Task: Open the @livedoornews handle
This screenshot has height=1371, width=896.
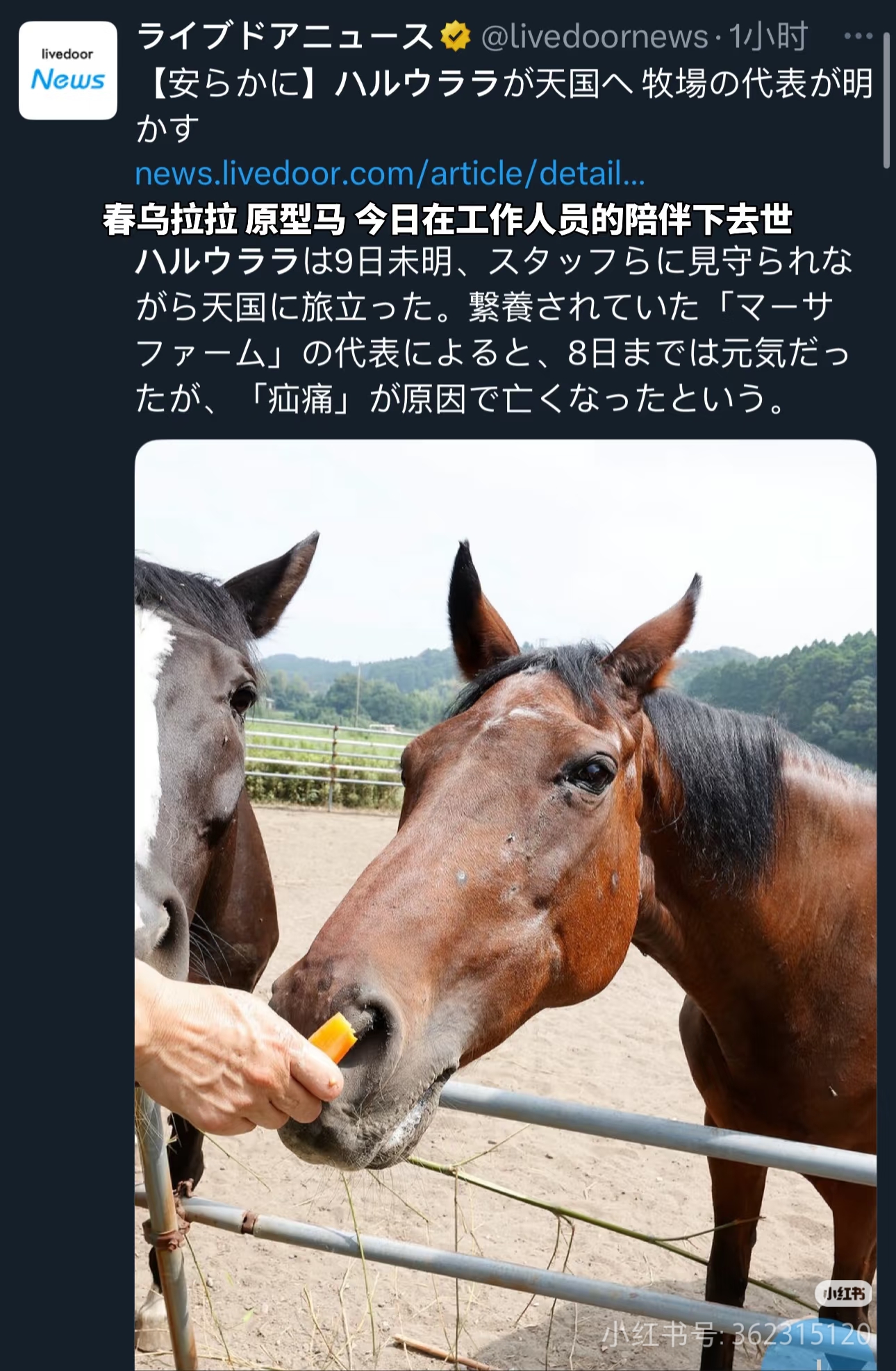Action: click(594, 37)
